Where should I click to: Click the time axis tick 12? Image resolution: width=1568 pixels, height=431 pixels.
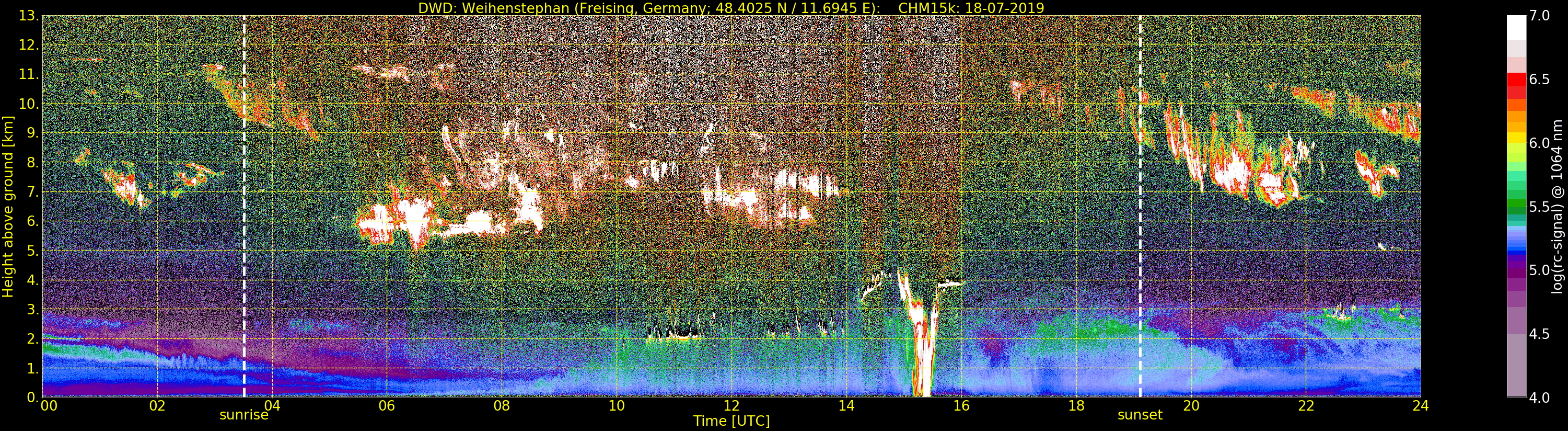click(x=731, y=405)
